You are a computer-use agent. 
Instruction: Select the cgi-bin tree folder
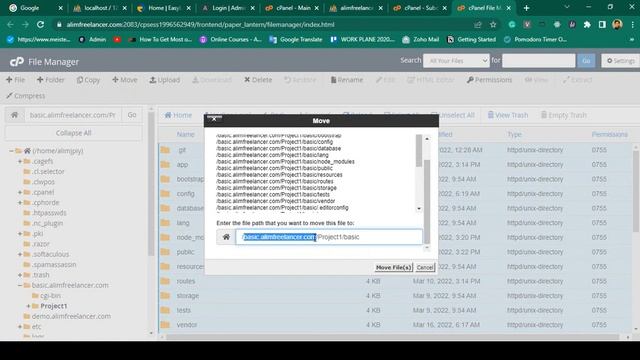pos(50,296)
